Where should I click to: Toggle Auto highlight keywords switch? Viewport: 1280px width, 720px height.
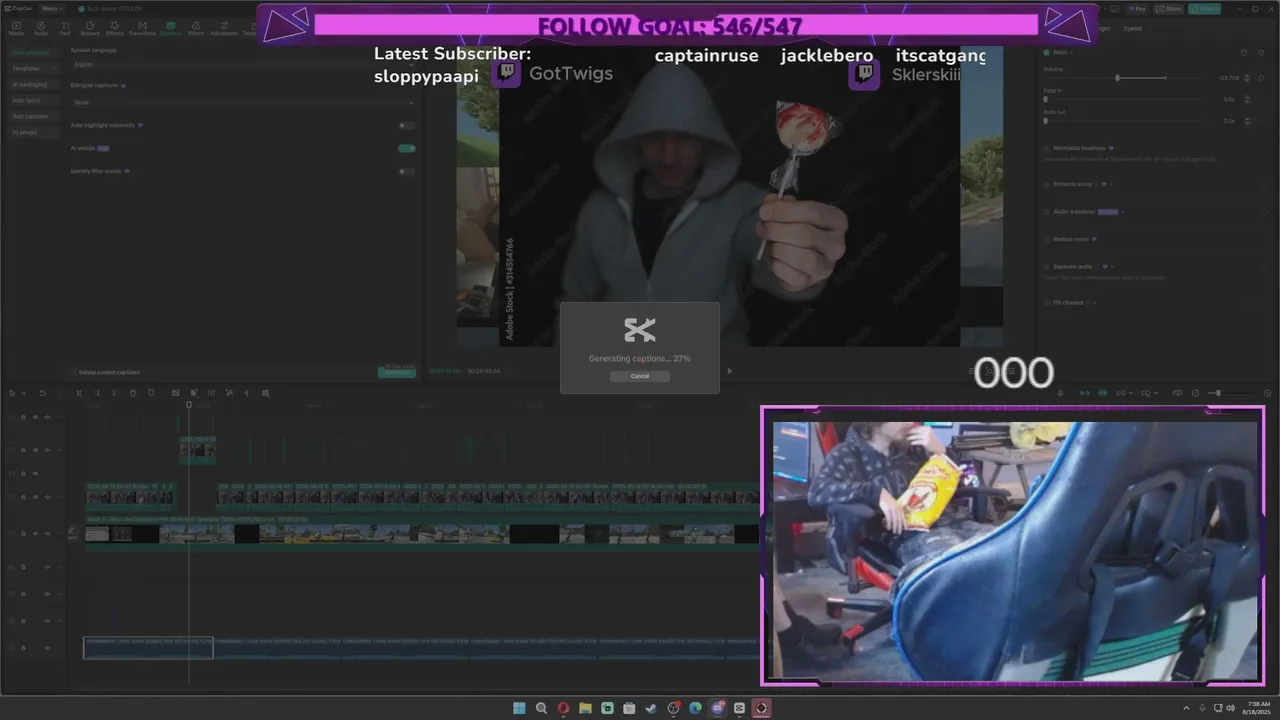click(406, 125)
